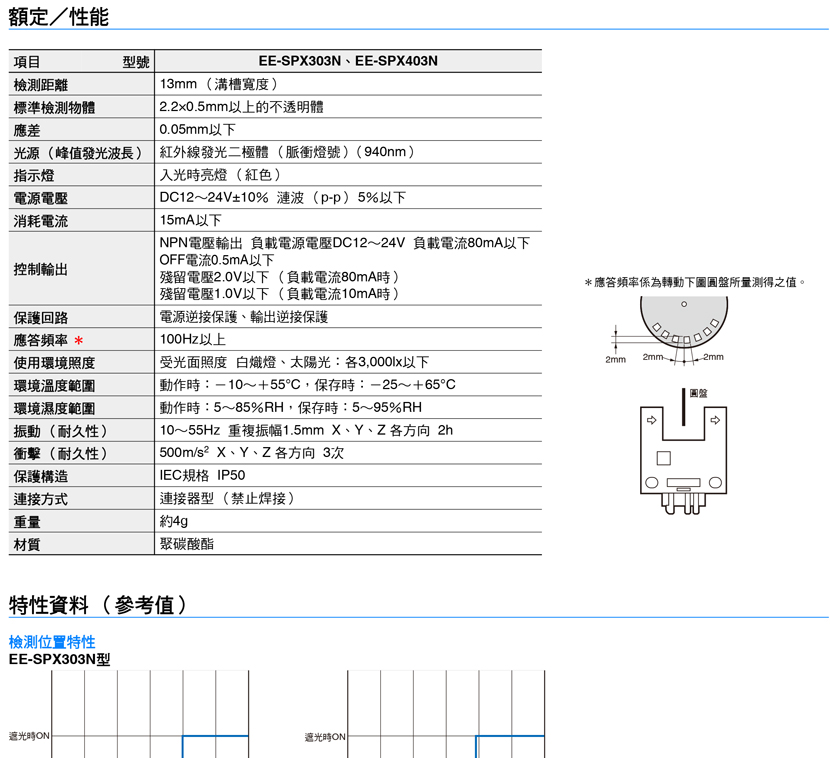This screenshot has width=830, height=758.
Task: Click the right chart's 遮光時ON label
Action: (325, 737)
